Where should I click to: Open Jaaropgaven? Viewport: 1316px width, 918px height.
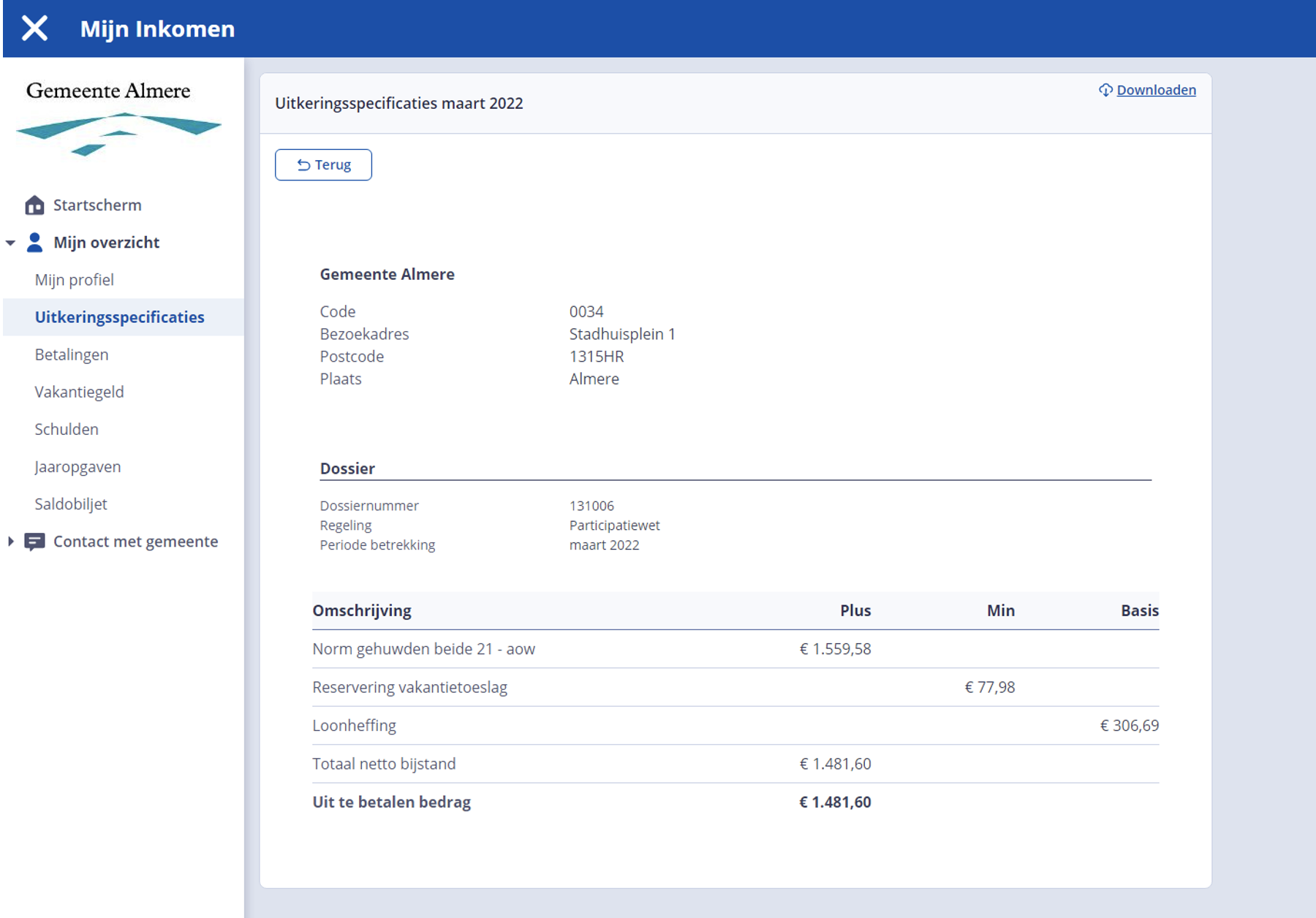point(77,466)
